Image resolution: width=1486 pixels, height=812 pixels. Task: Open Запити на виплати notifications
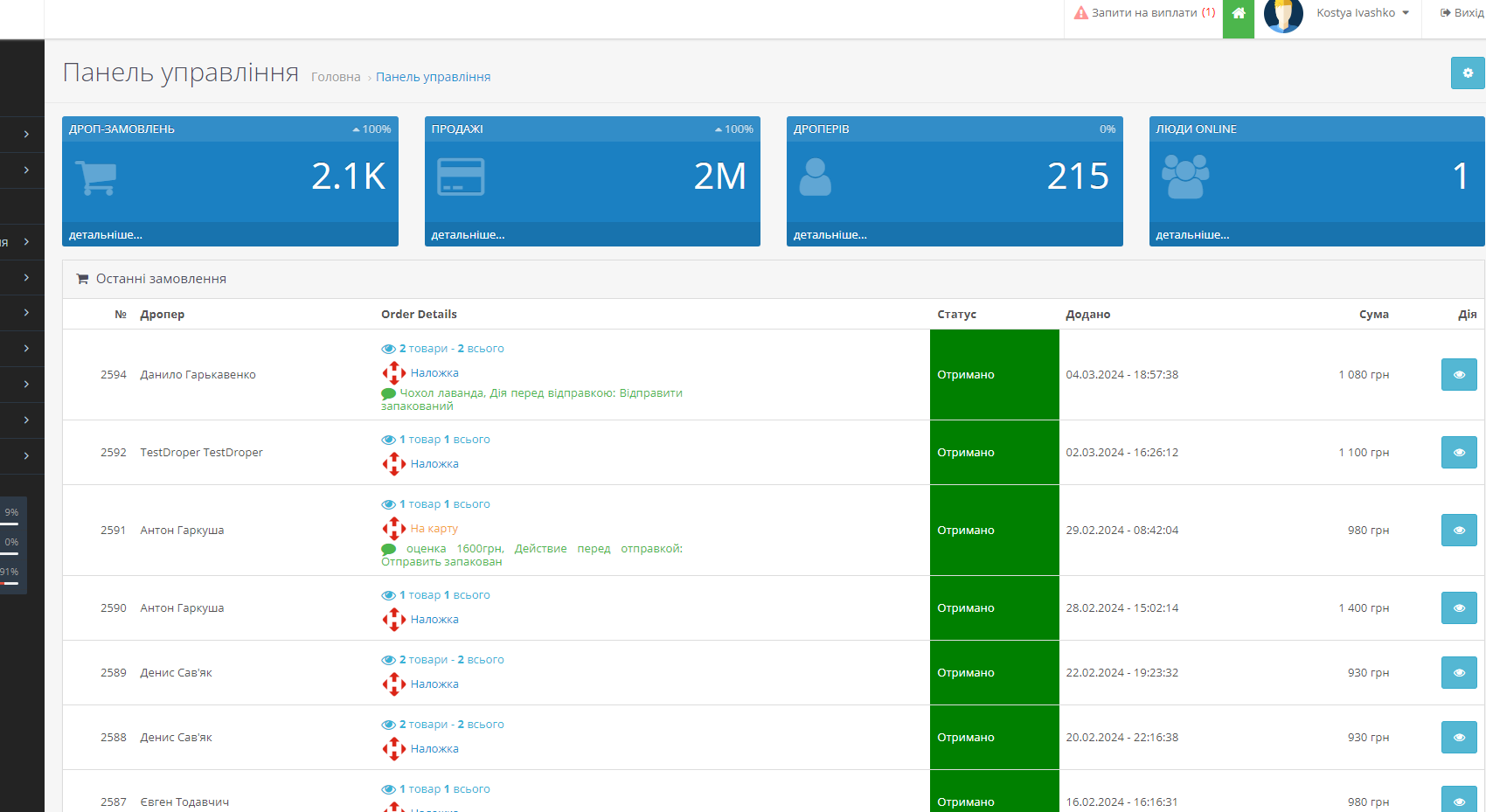1145,13
